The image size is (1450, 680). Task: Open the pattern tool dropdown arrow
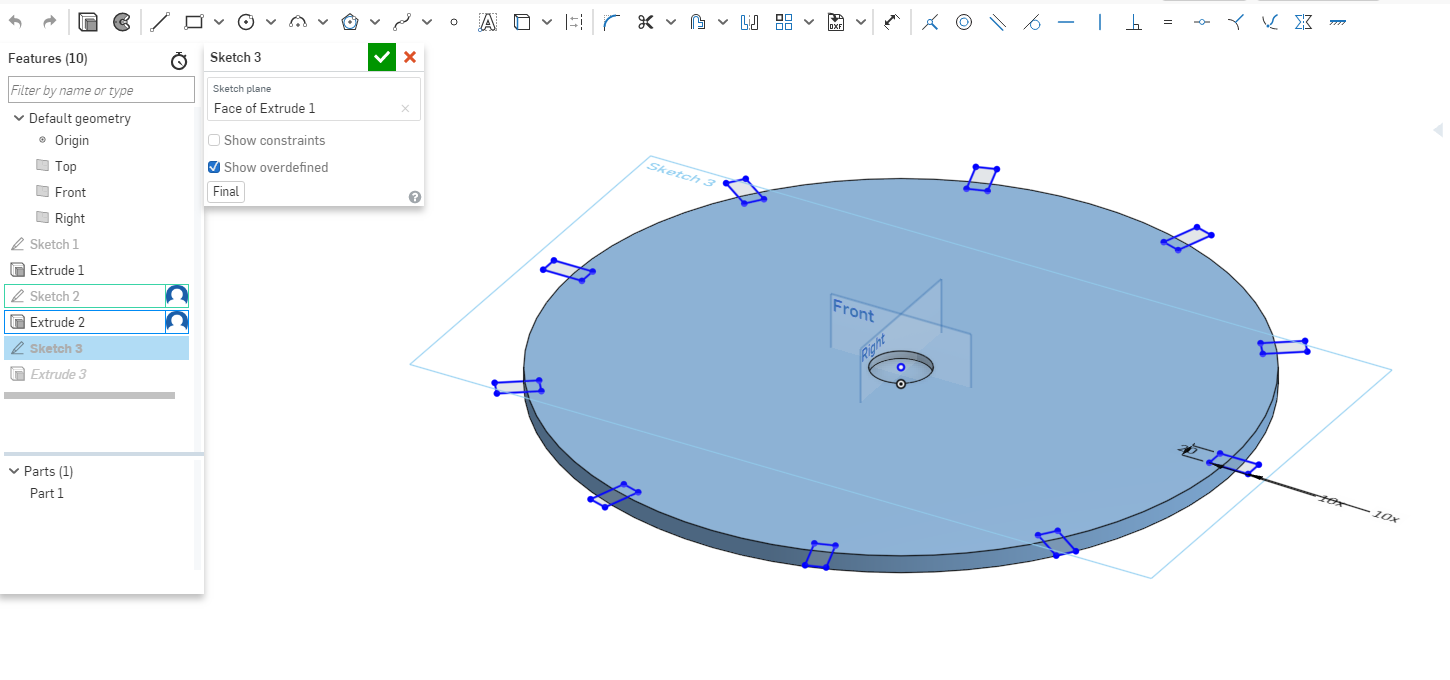809,21
